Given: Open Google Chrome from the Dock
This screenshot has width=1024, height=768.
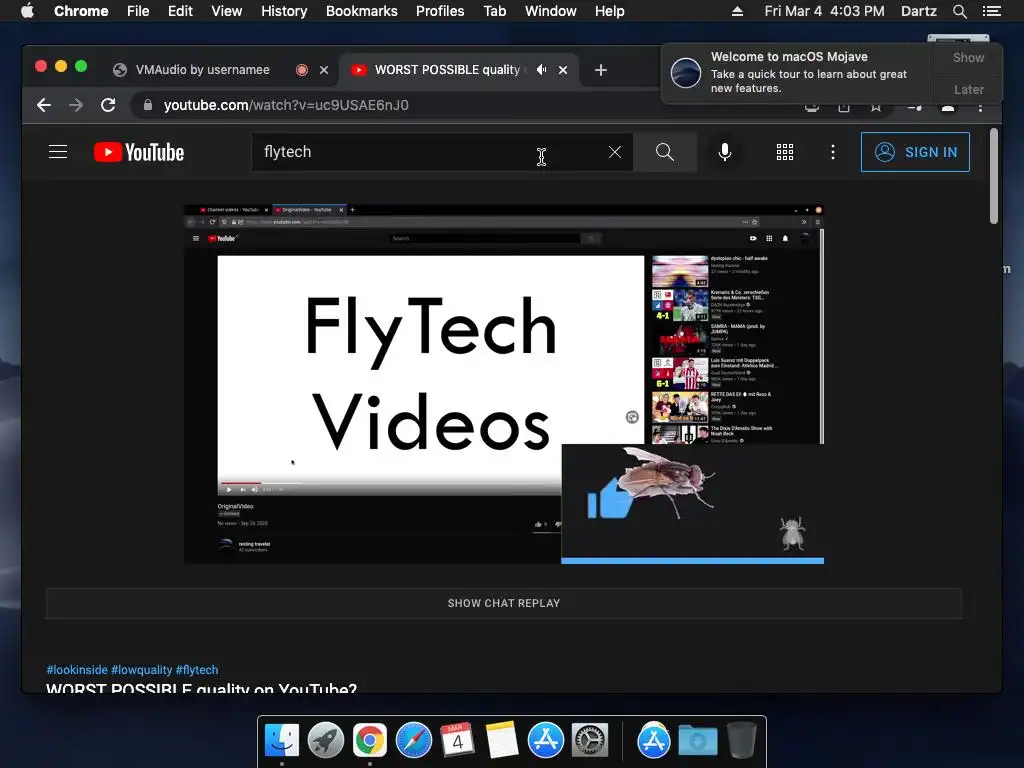Looking at the screenshot, I should click(370, 741).
